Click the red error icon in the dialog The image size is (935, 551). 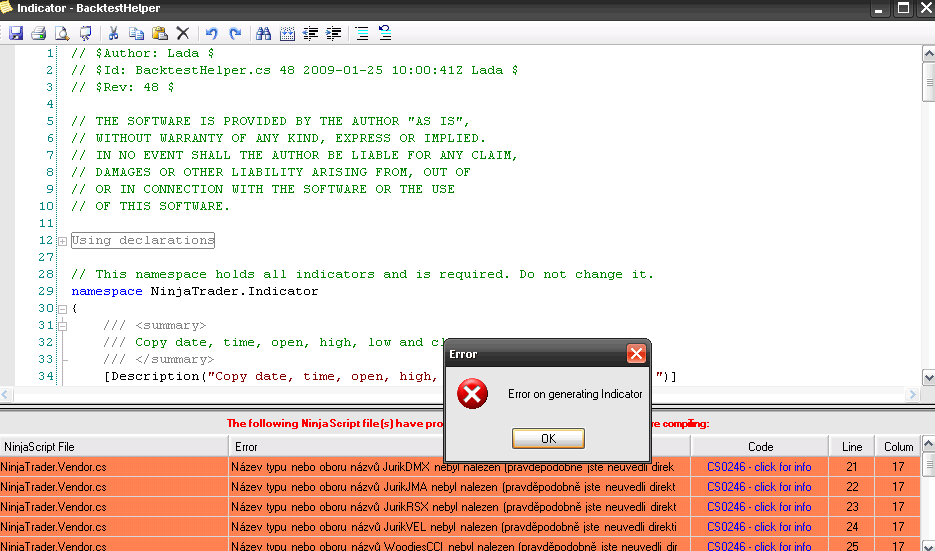pyautogui.click(x=472, y=394)
